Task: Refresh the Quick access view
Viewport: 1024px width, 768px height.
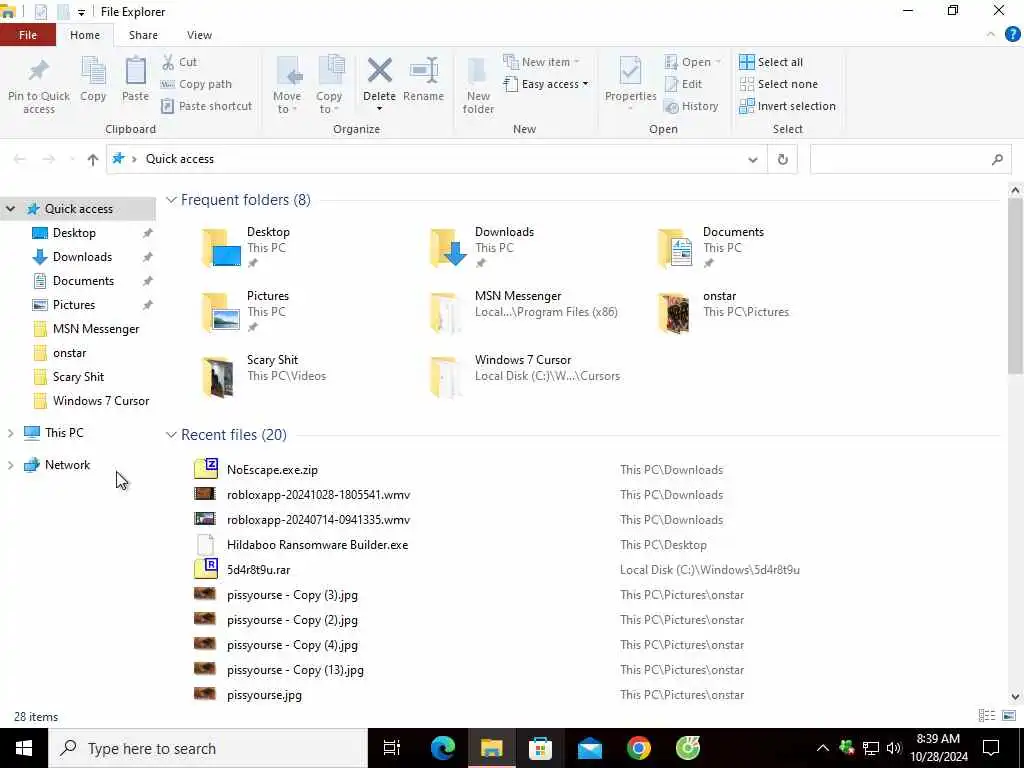Action: pos(782,159)
